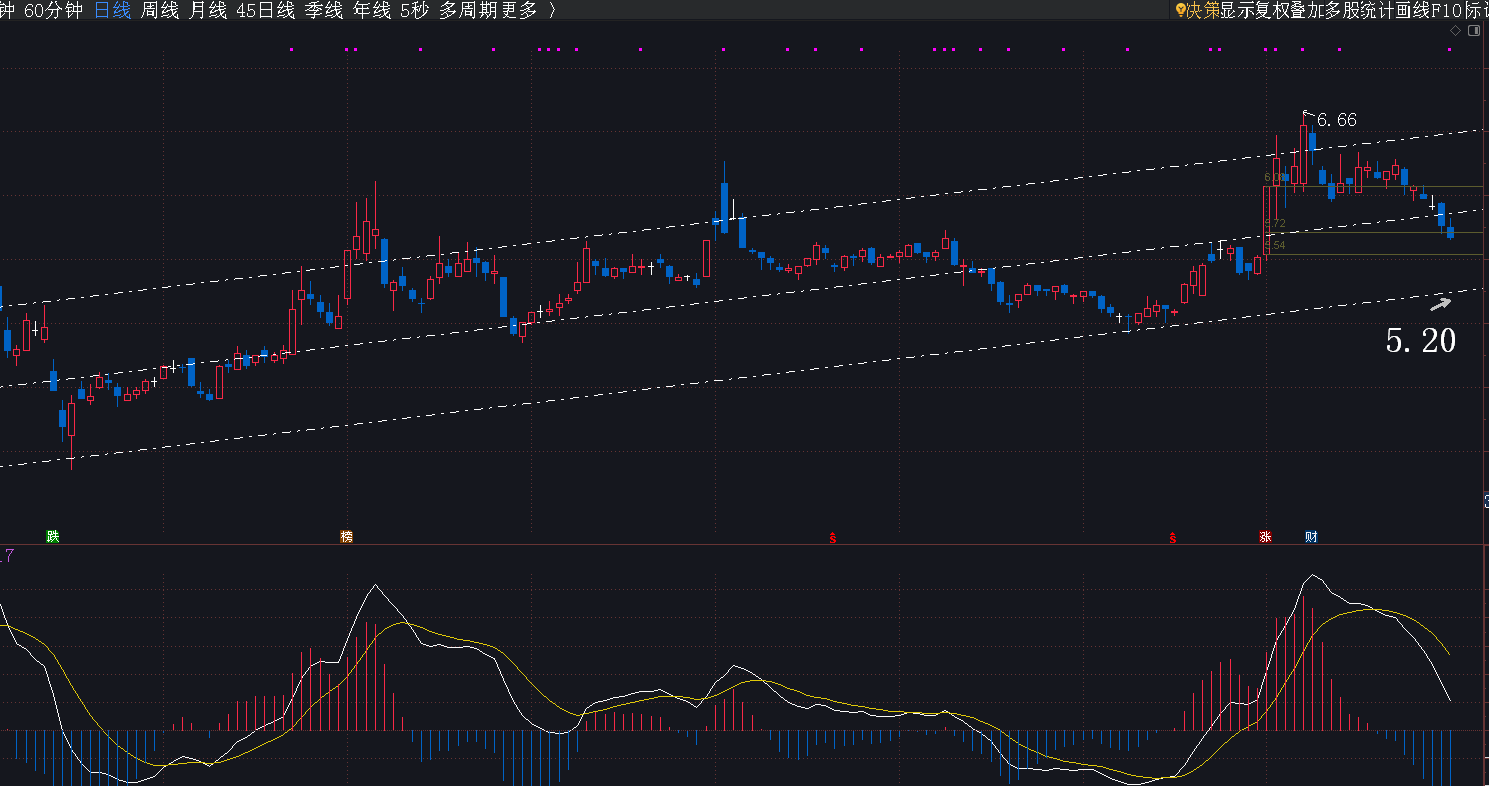Open the 45日线 period view
Image resolution: width=1489 pixels, height=786 pixels.
pyautogui.click(x=265, y=10)
